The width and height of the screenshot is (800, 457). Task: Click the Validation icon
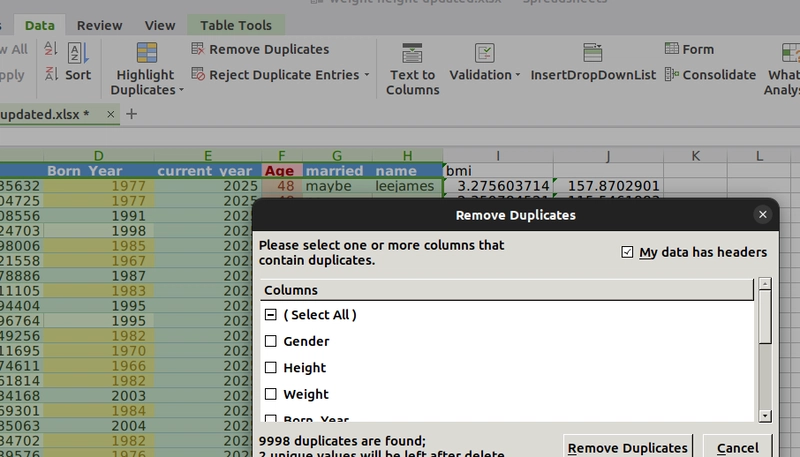(x=484, y=53)
